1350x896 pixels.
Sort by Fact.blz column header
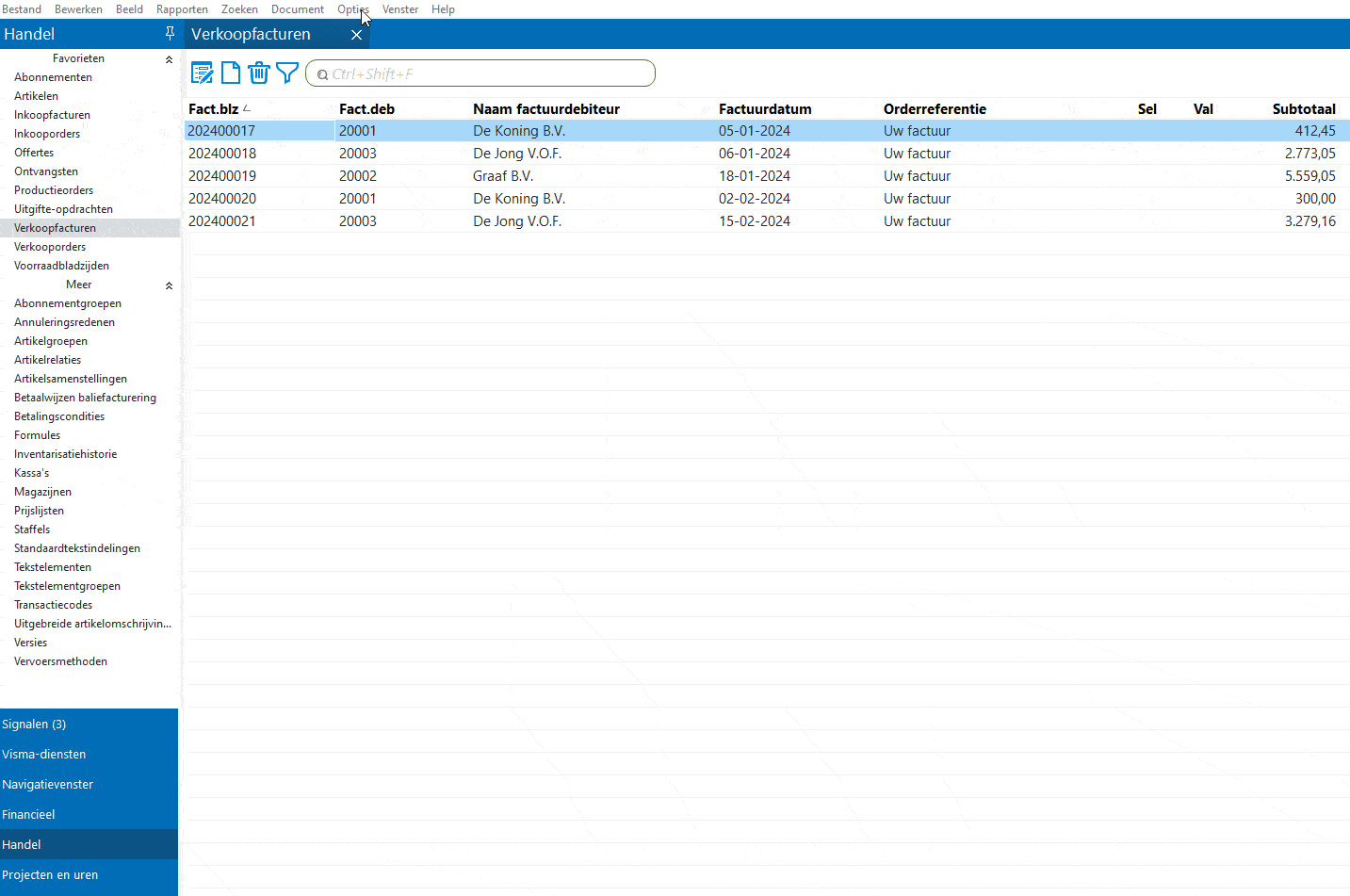pyautogui.click(x=214, y=109)
